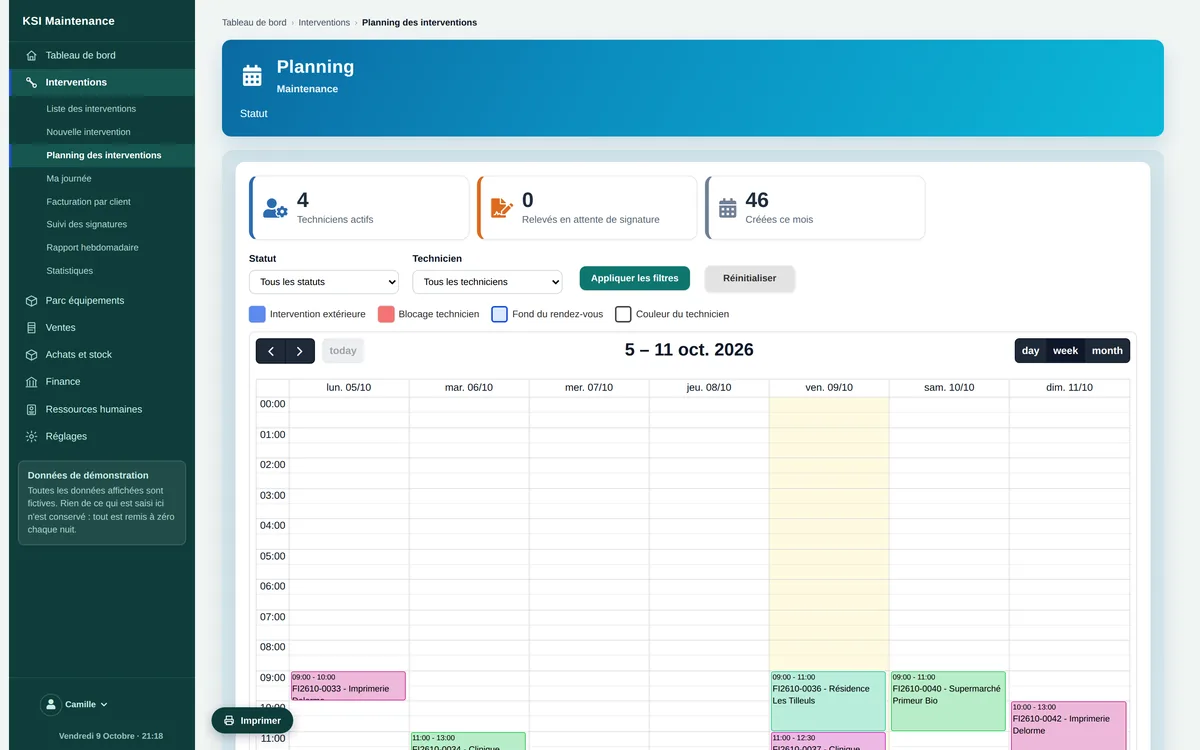The image size is (1200, 750).
Task: Advance to next week with the right arrow
Action: (x=300, y=351)
